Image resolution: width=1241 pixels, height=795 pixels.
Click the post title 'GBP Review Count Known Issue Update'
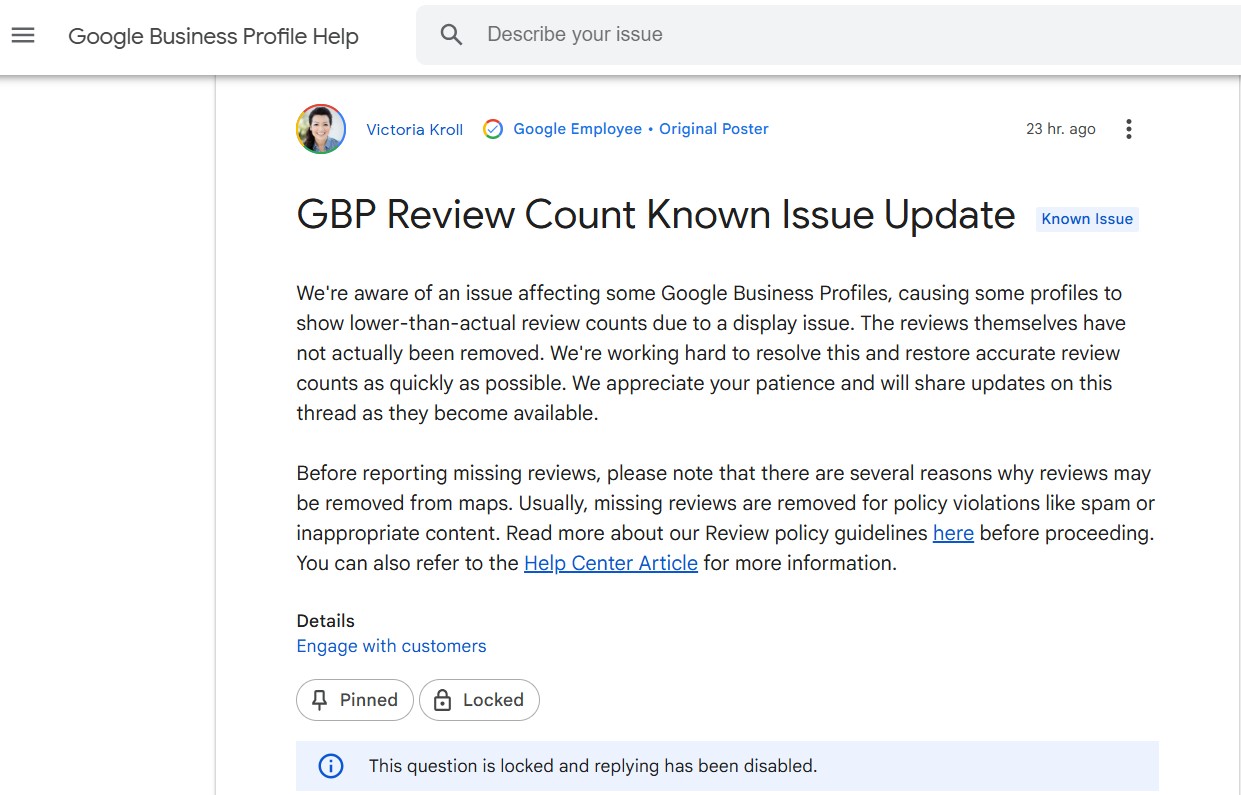[656, 216]
